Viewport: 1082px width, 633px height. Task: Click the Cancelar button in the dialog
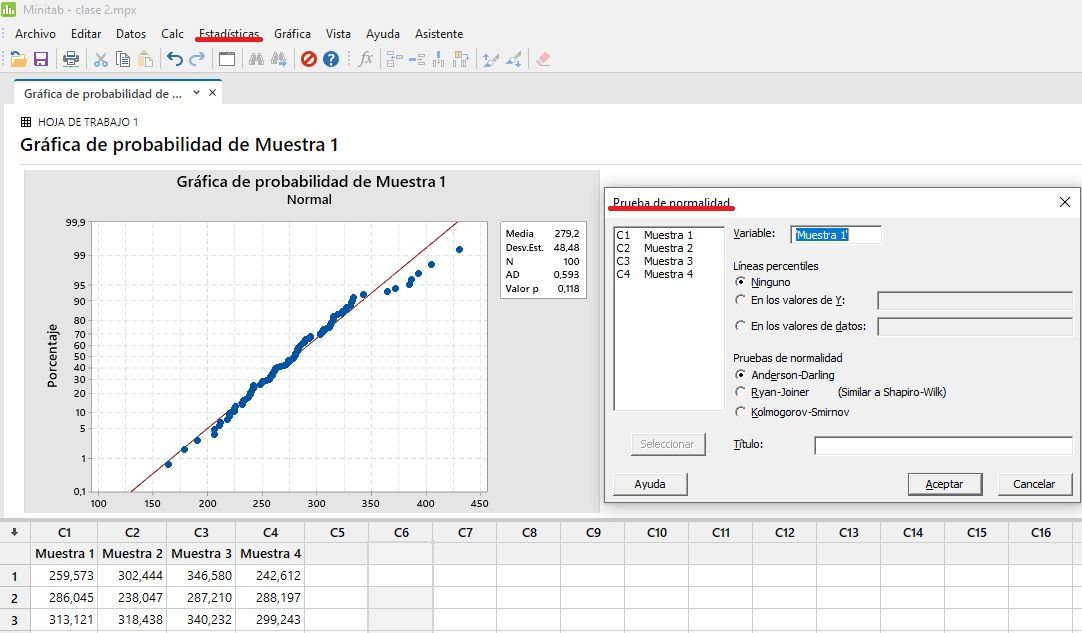point(1034,484)
